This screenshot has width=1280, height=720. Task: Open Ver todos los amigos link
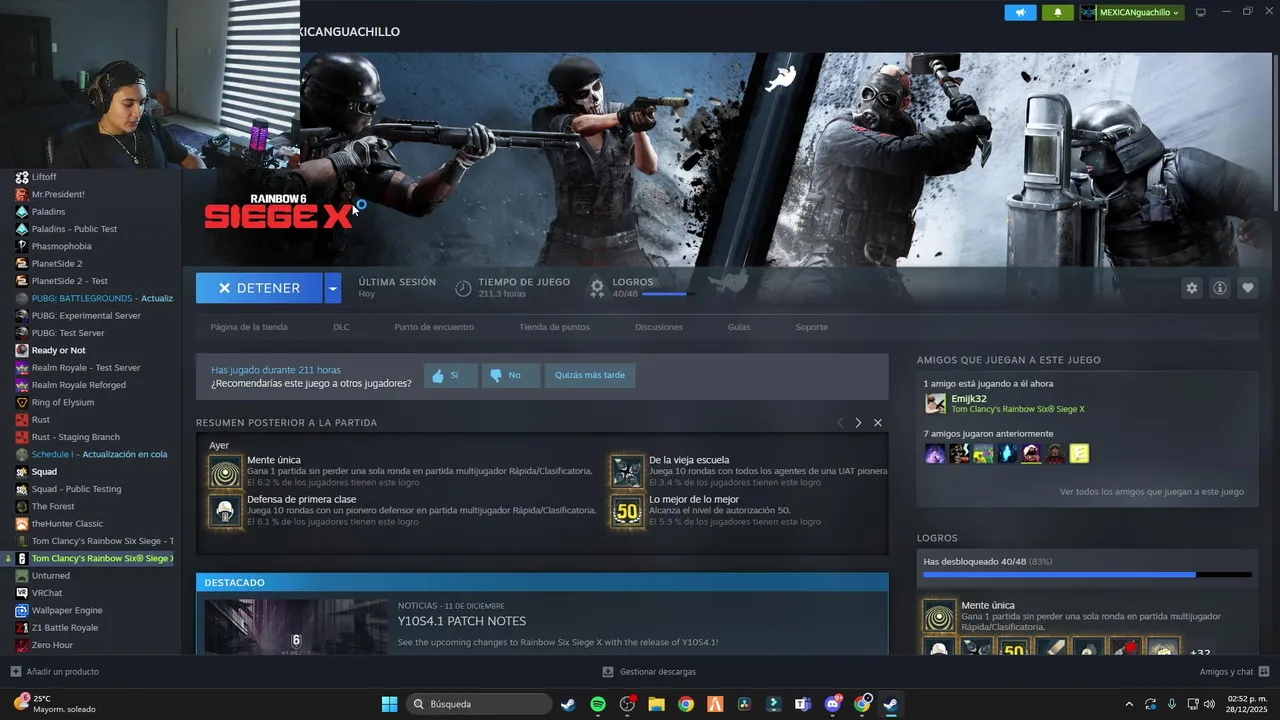tap(1152, 492)
